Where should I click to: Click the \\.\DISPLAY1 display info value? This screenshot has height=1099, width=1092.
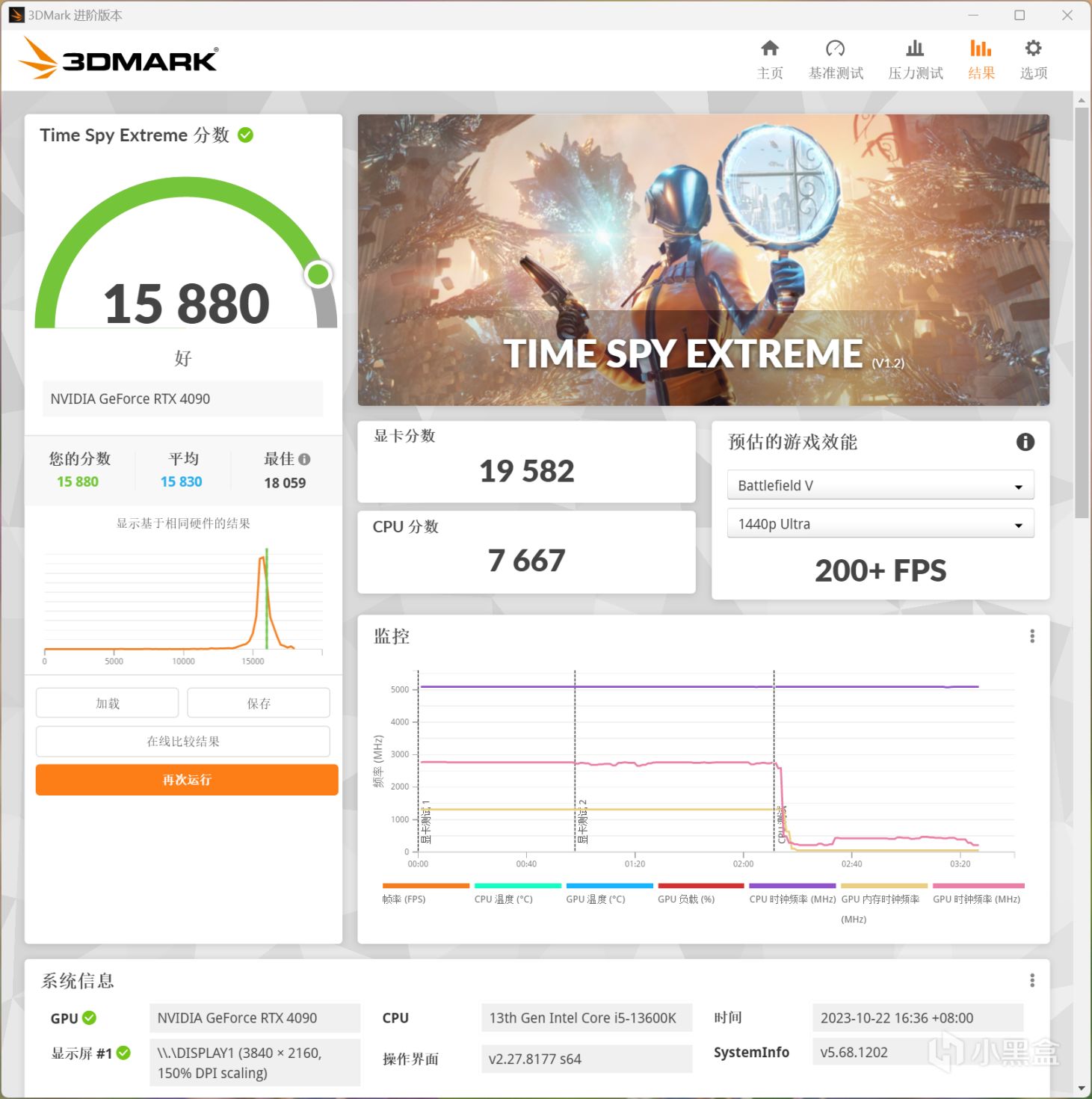pyautogui.click(x=255, y=1062)
